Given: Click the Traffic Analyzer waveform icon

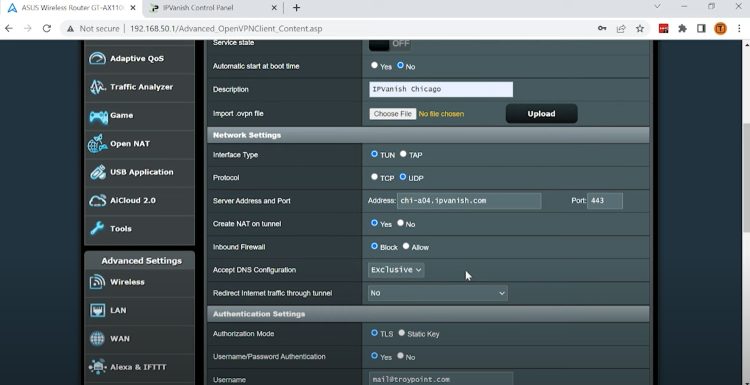Looking at the screenshot, I should (98, 87).
